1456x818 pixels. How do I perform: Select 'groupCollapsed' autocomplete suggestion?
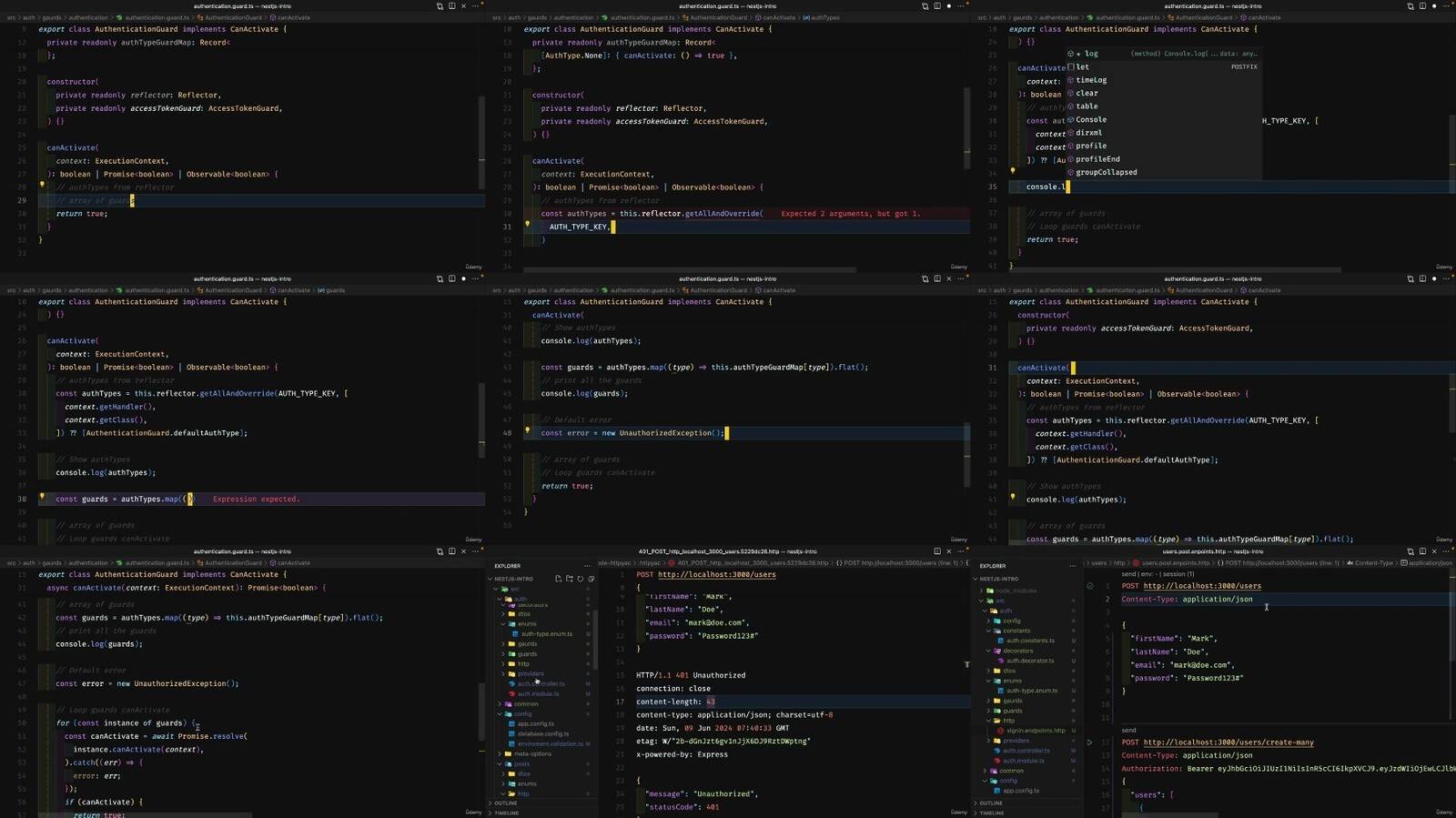(x=1162, y=172)
